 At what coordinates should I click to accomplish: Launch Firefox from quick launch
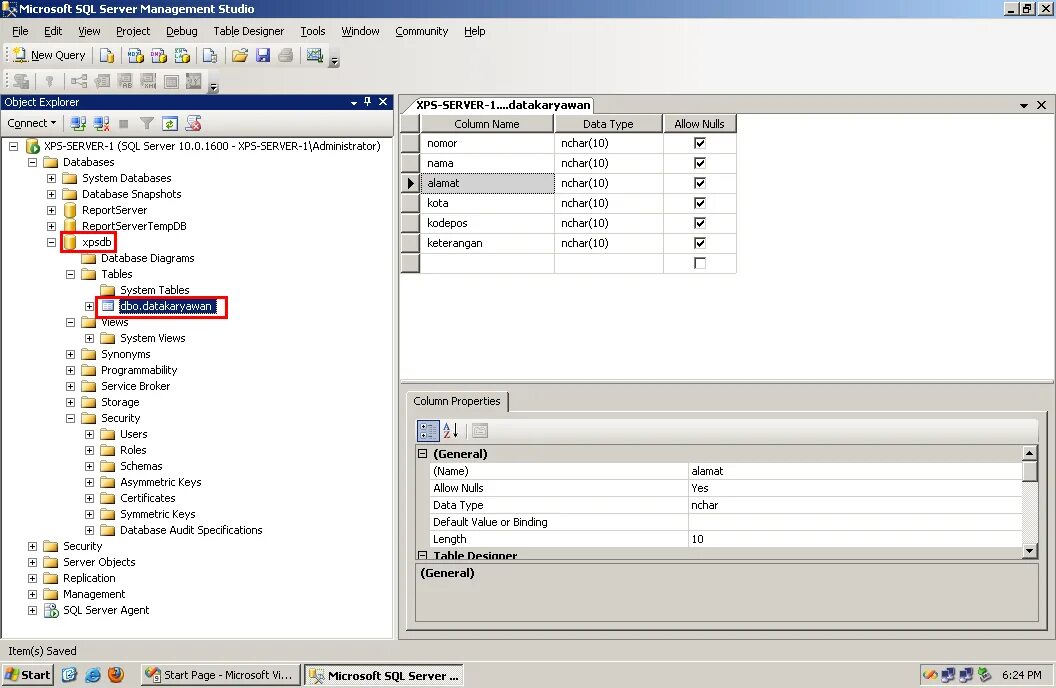(x=116, y=675)
